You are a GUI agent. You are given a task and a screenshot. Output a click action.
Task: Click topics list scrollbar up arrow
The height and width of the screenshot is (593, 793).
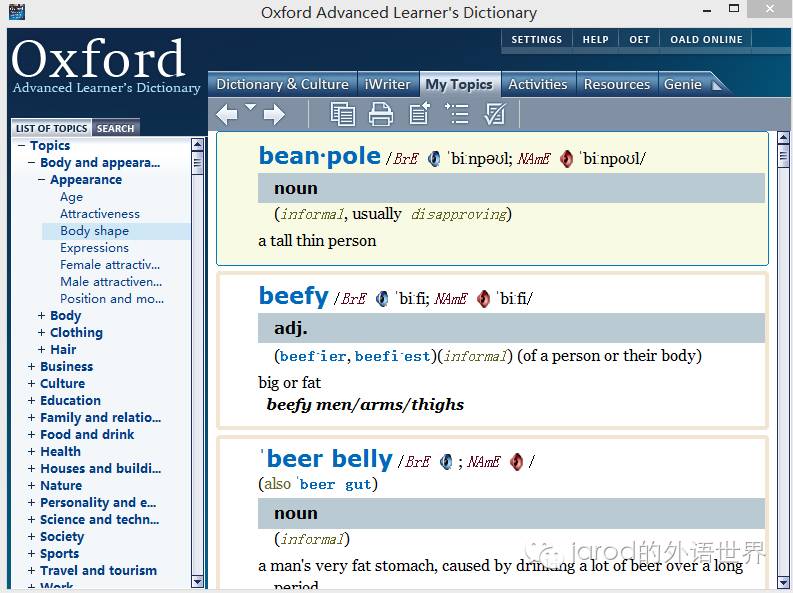click(x=197, y=145)
